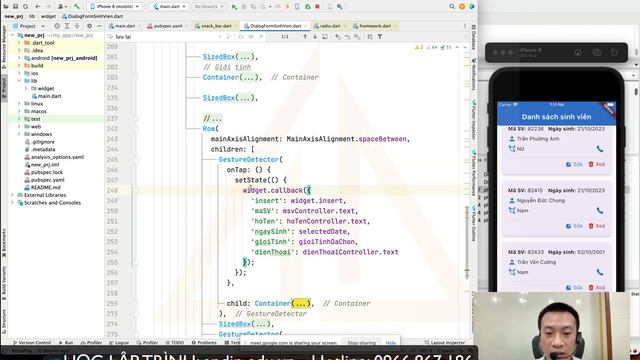The image size is (640, 360).
Task: Open the Problems tool window tab
Action: 204,342
